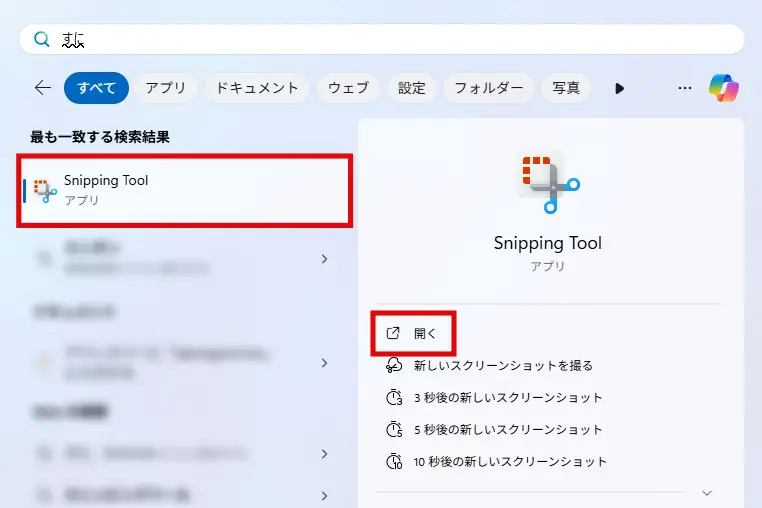Choose 10 秒後の新しいスクリーンショット
The image size is (762, 508).
coord(510,462)
